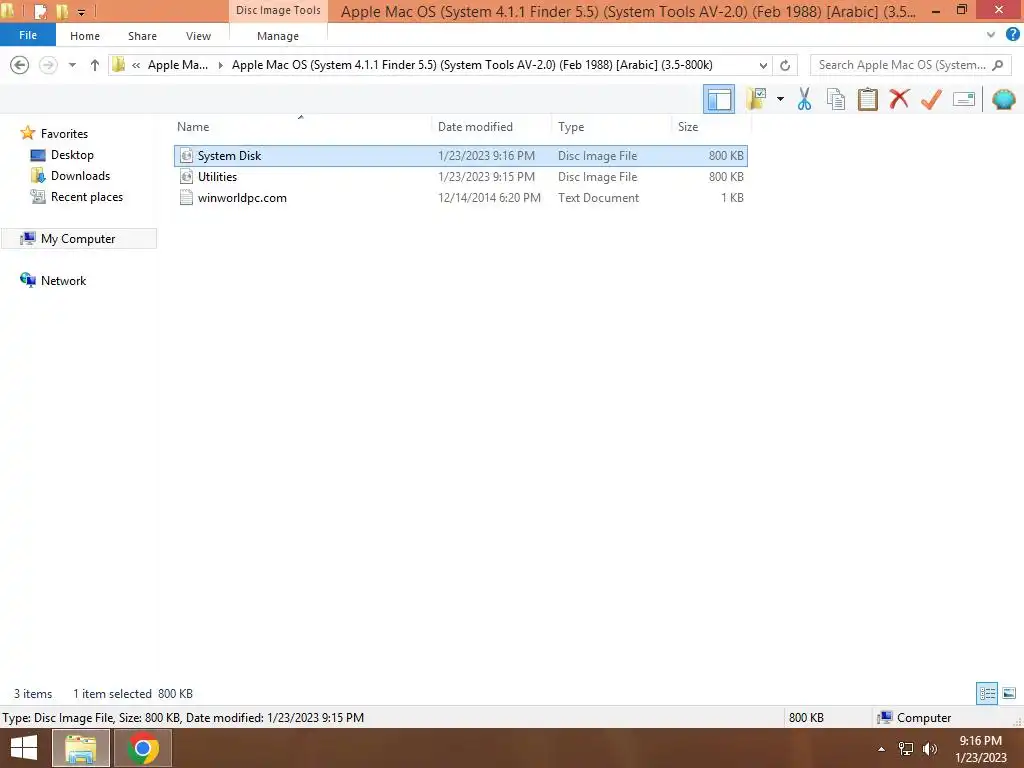Open Favorites in the navigation pane
This screenshot has height=768, width=1024.
point(64,133)
